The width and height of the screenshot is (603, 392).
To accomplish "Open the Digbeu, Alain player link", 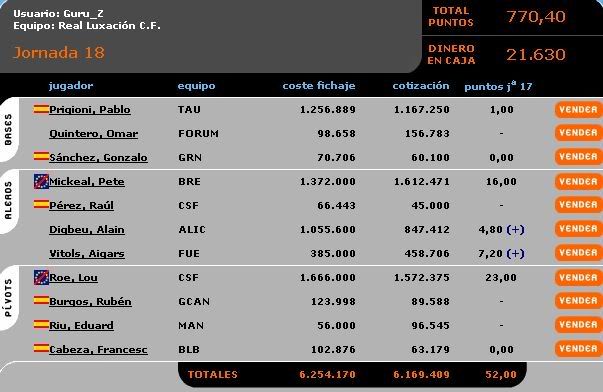I will [x=87, y=230].
